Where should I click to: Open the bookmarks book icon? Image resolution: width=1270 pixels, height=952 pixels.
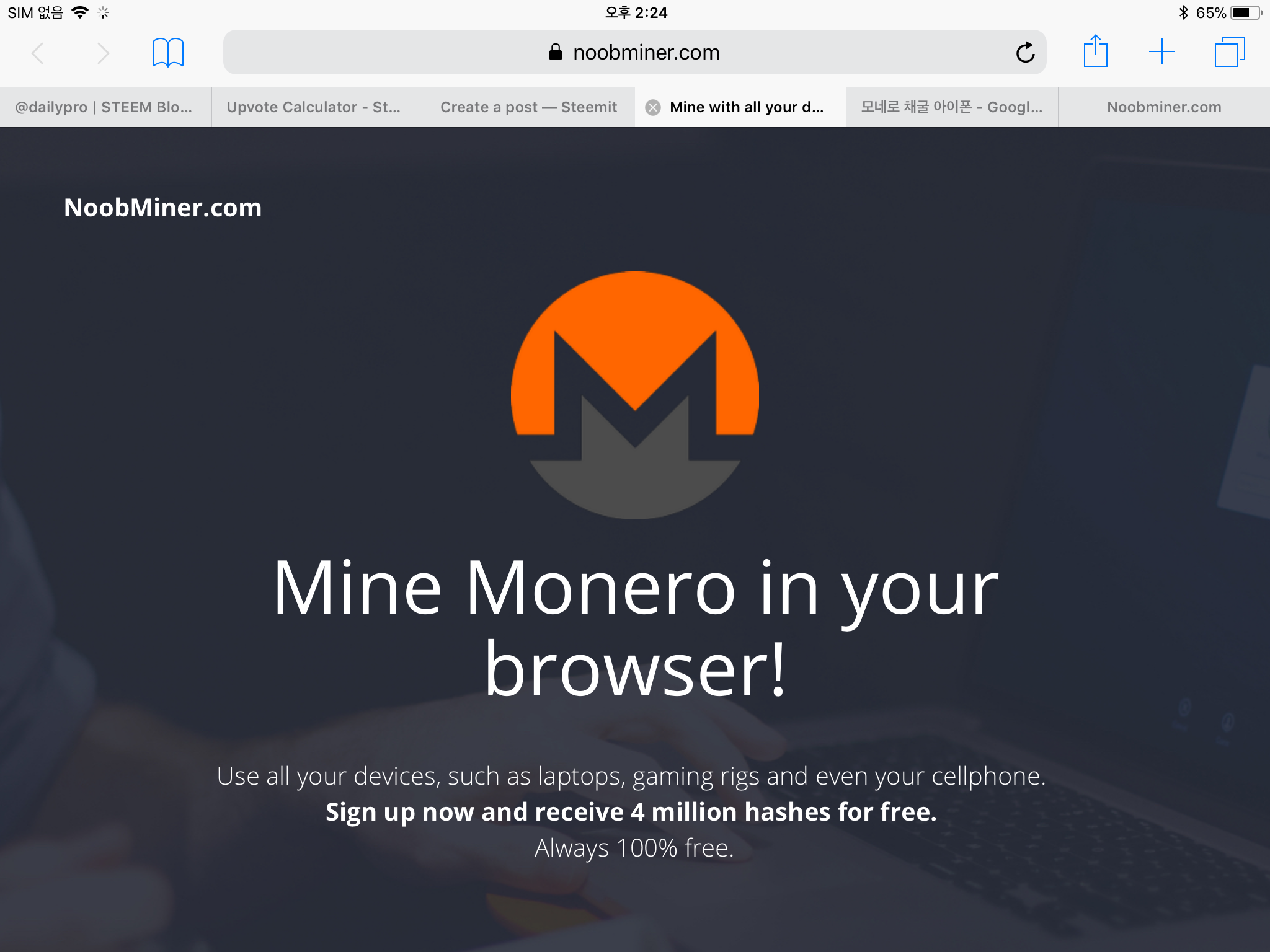coord(168,53)
